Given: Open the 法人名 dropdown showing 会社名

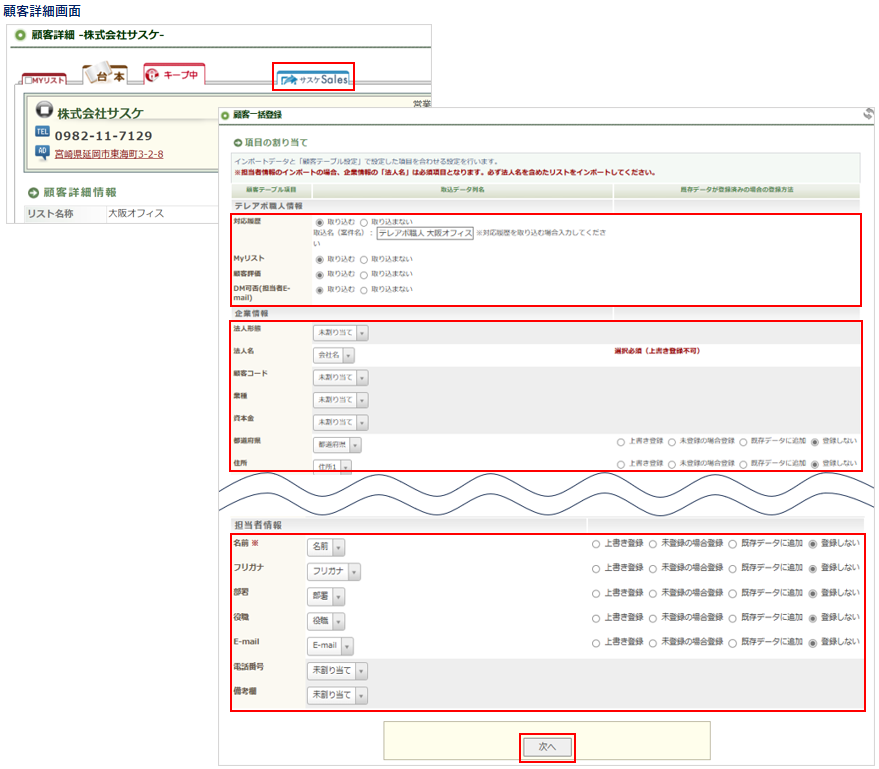Looking at the screenshot, I should 334,355.
